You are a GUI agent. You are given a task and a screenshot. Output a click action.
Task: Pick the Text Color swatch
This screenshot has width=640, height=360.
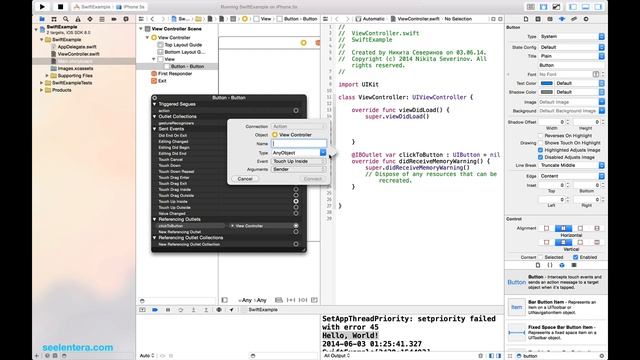tap(547, 83)
